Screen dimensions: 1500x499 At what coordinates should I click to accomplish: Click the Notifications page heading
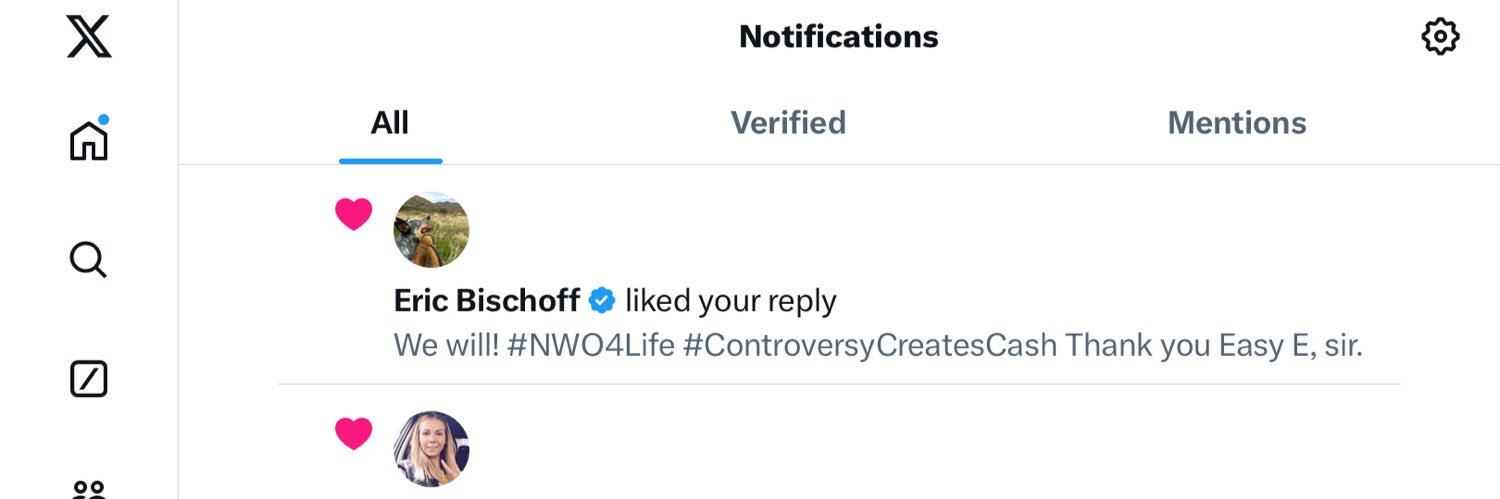click(x=838, y=37)
